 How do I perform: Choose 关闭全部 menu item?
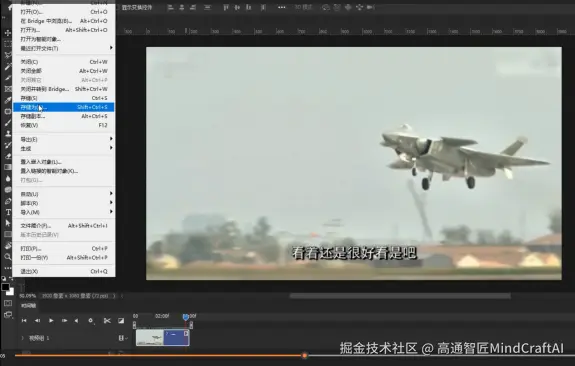pos(64,71)
